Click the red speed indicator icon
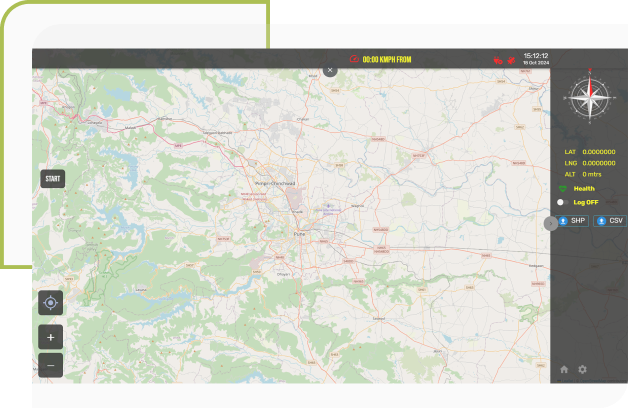 coord(353,59)
